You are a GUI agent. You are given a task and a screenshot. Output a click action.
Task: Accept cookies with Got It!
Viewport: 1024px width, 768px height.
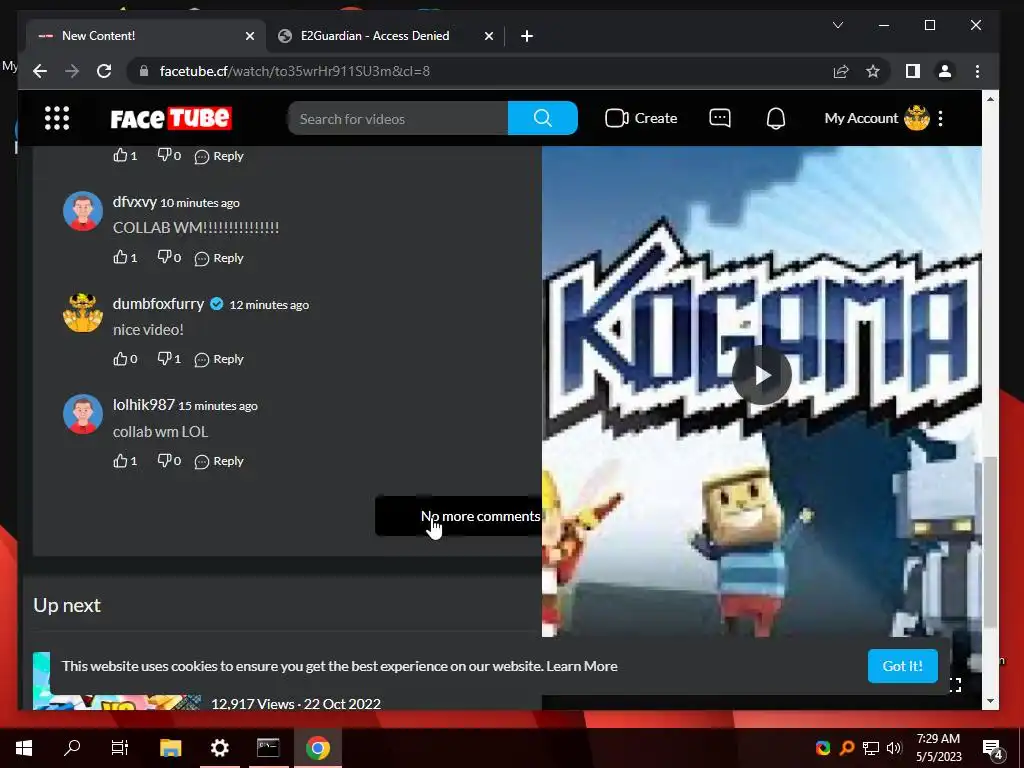pyautogui.click(x=903, y=666)
